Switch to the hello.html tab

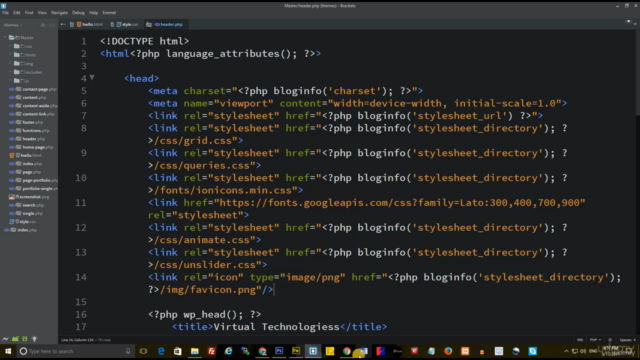point(90,24)
